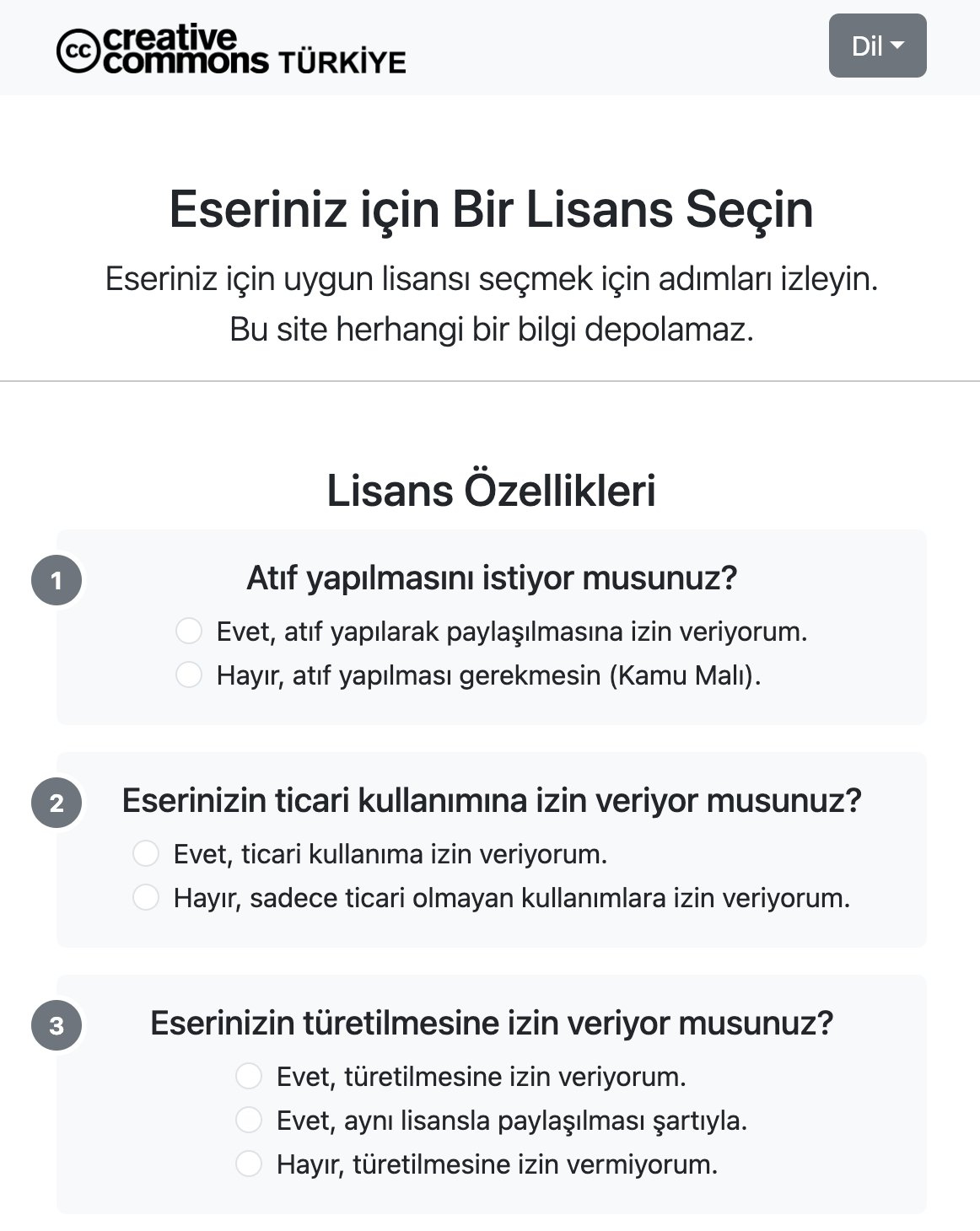Click 'Eserinizin ticari kullanımına izin veriyor musunuz?' heading
980x1231 pixels.
(492, 800)
